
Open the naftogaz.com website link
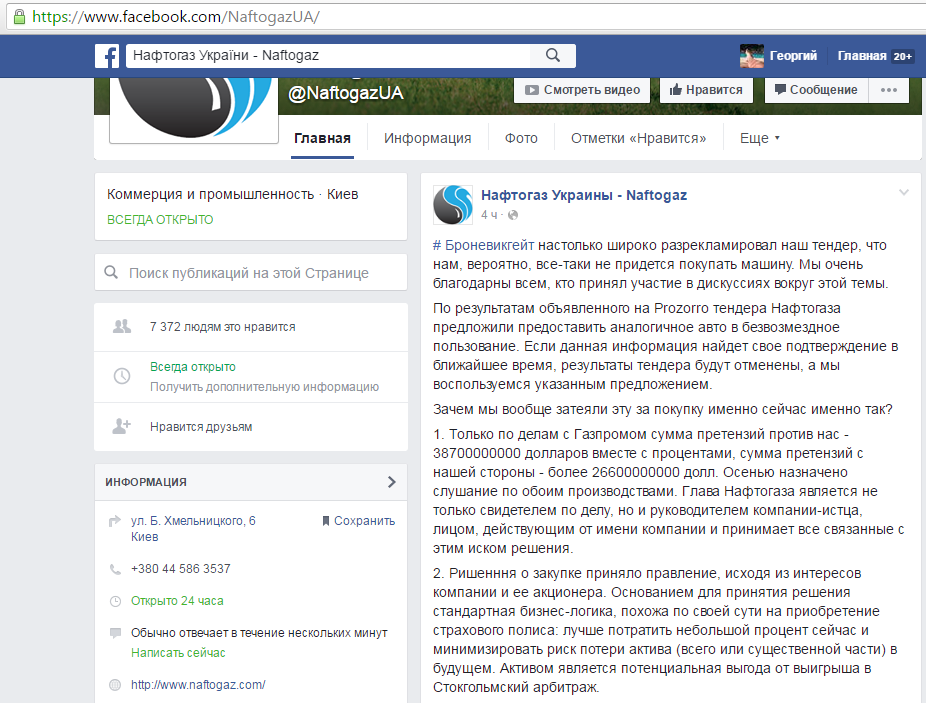(x=198, y=685)
